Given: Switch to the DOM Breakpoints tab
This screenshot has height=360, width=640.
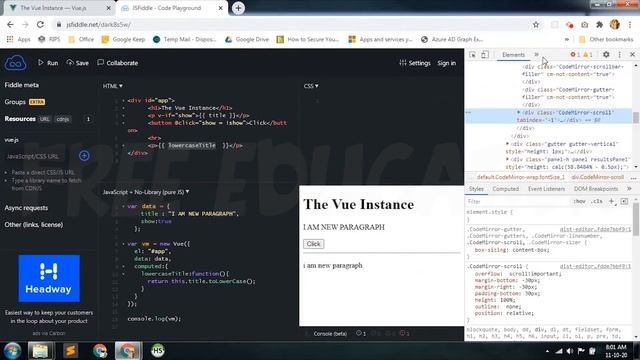Looking at the screenshot, I should [596, 189].
